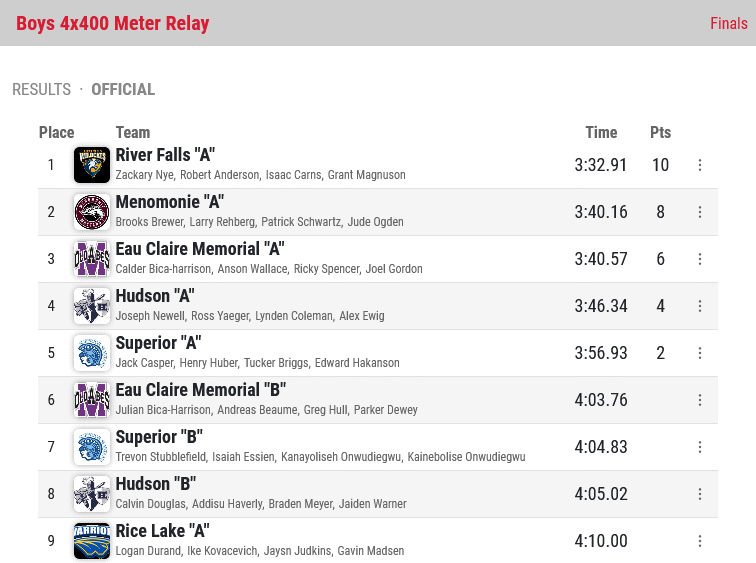Open the options menu for Rice Lake row
756x563 pixels.
tap(700, 541)
